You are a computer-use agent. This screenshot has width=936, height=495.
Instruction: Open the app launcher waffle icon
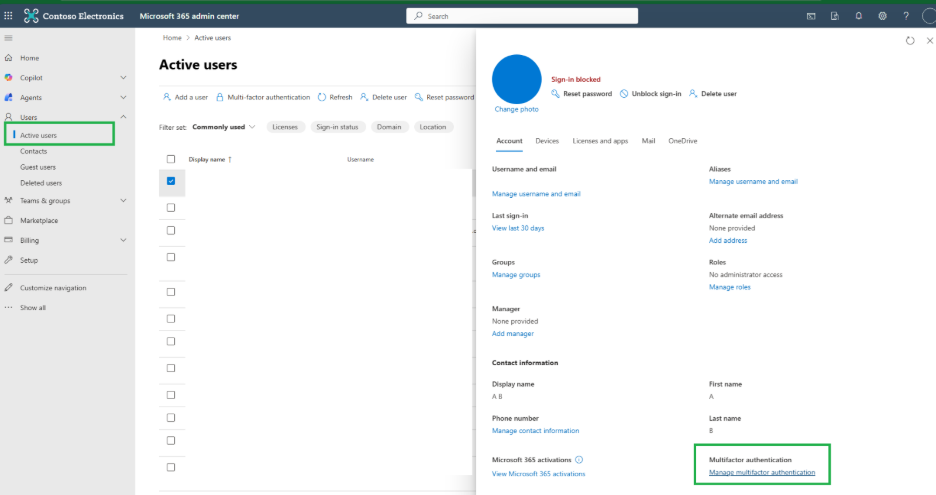pos(8,16)
